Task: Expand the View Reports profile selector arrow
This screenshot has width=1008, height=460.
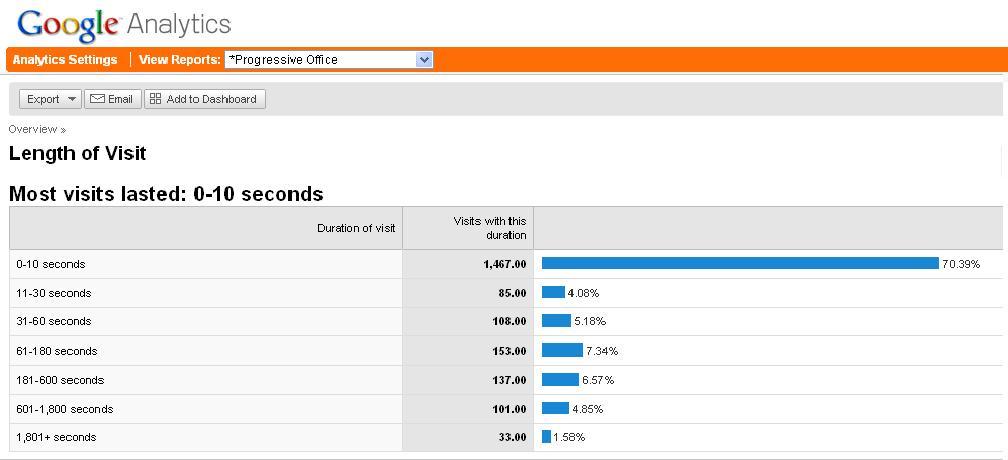Action: pos(424,60)
